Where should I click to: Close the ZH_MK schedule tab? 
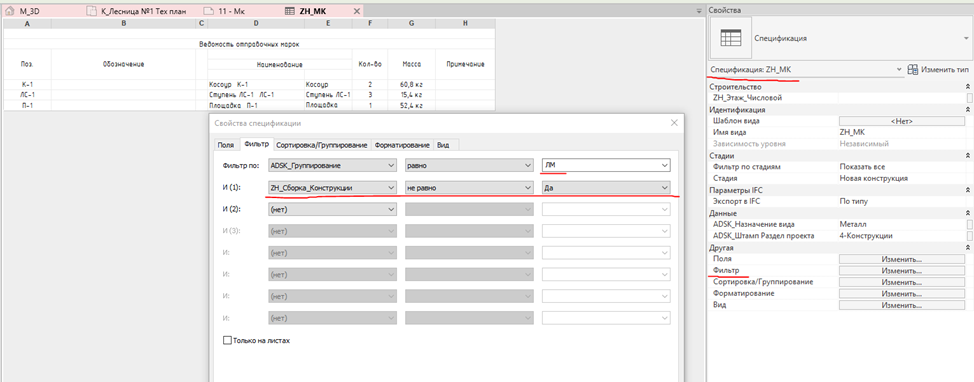point(356,11)
